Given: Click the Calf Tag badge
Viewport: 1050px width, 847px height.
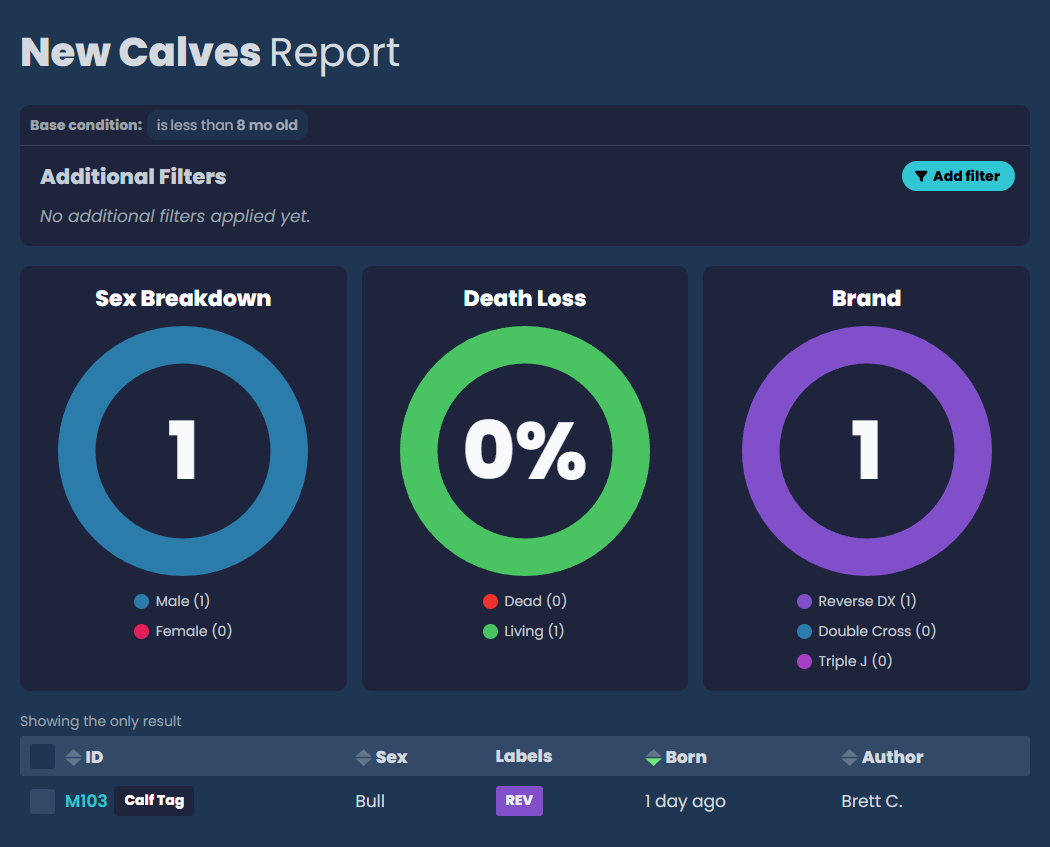Looking at the screenshot, I should pos(154,801).
